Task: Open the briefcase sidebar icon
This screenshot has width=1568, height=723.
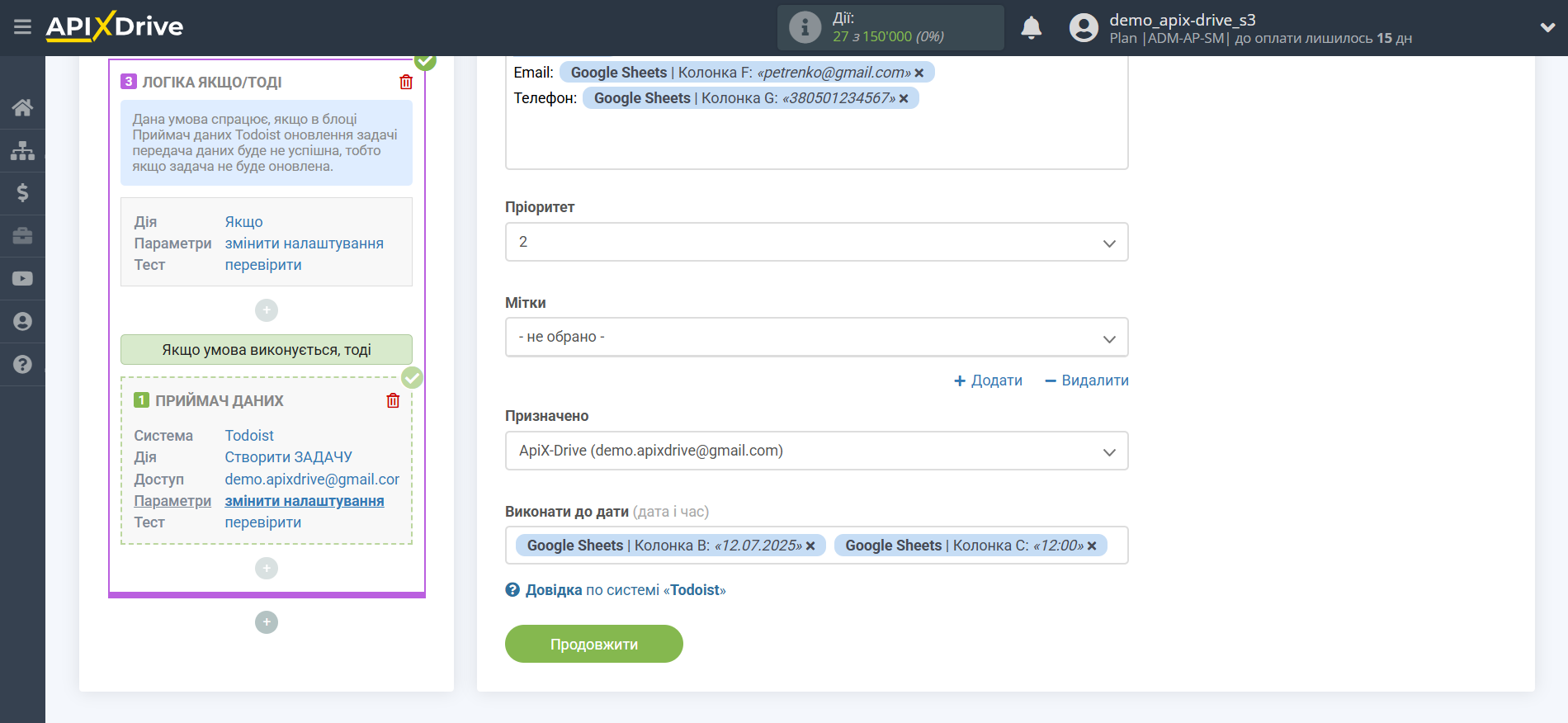Action: [x=22, y=236]
